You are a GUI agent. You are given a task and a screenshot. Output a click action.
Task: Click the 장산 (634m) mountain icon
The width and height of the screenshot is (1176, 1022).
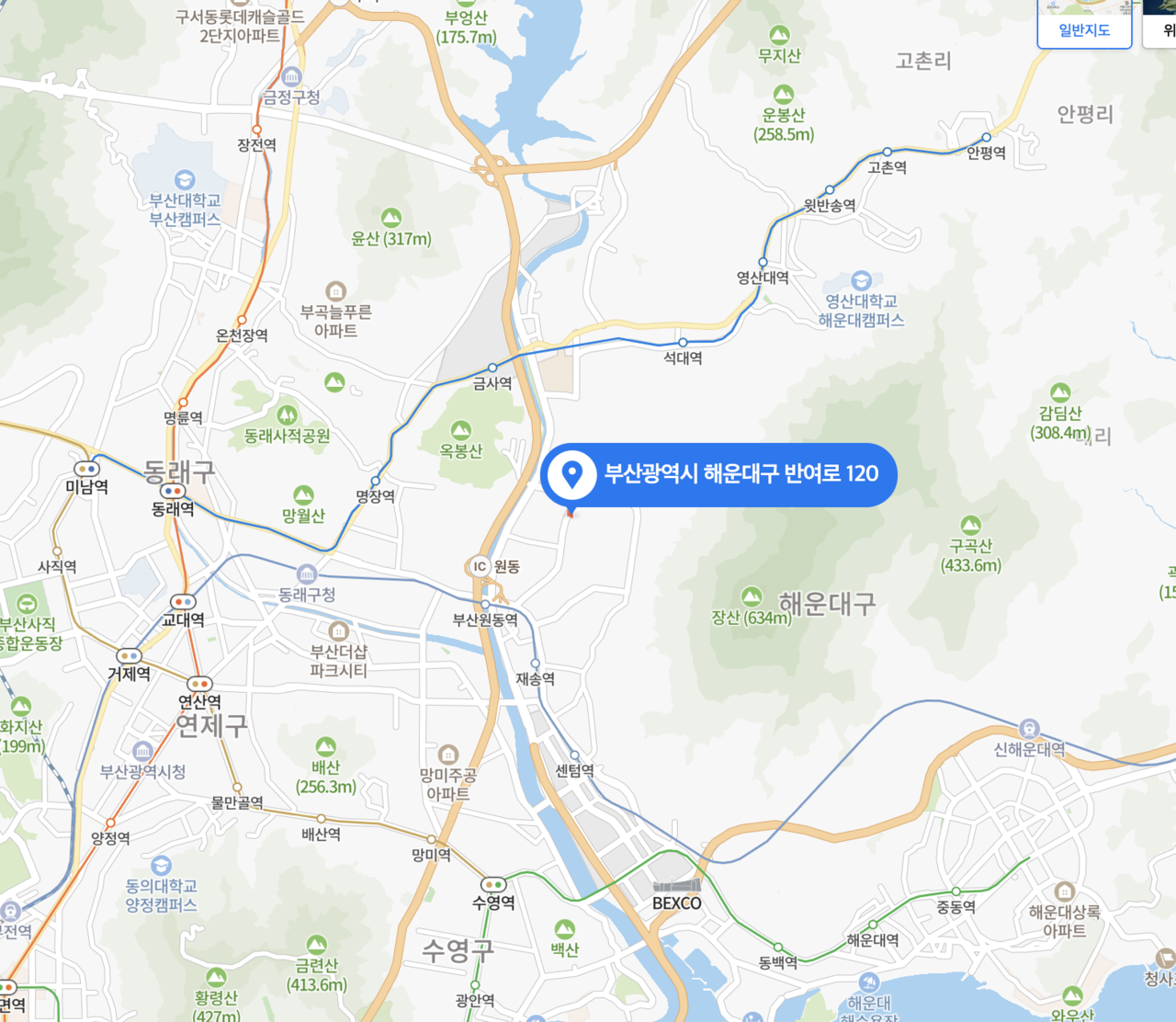tap(752, 596)
